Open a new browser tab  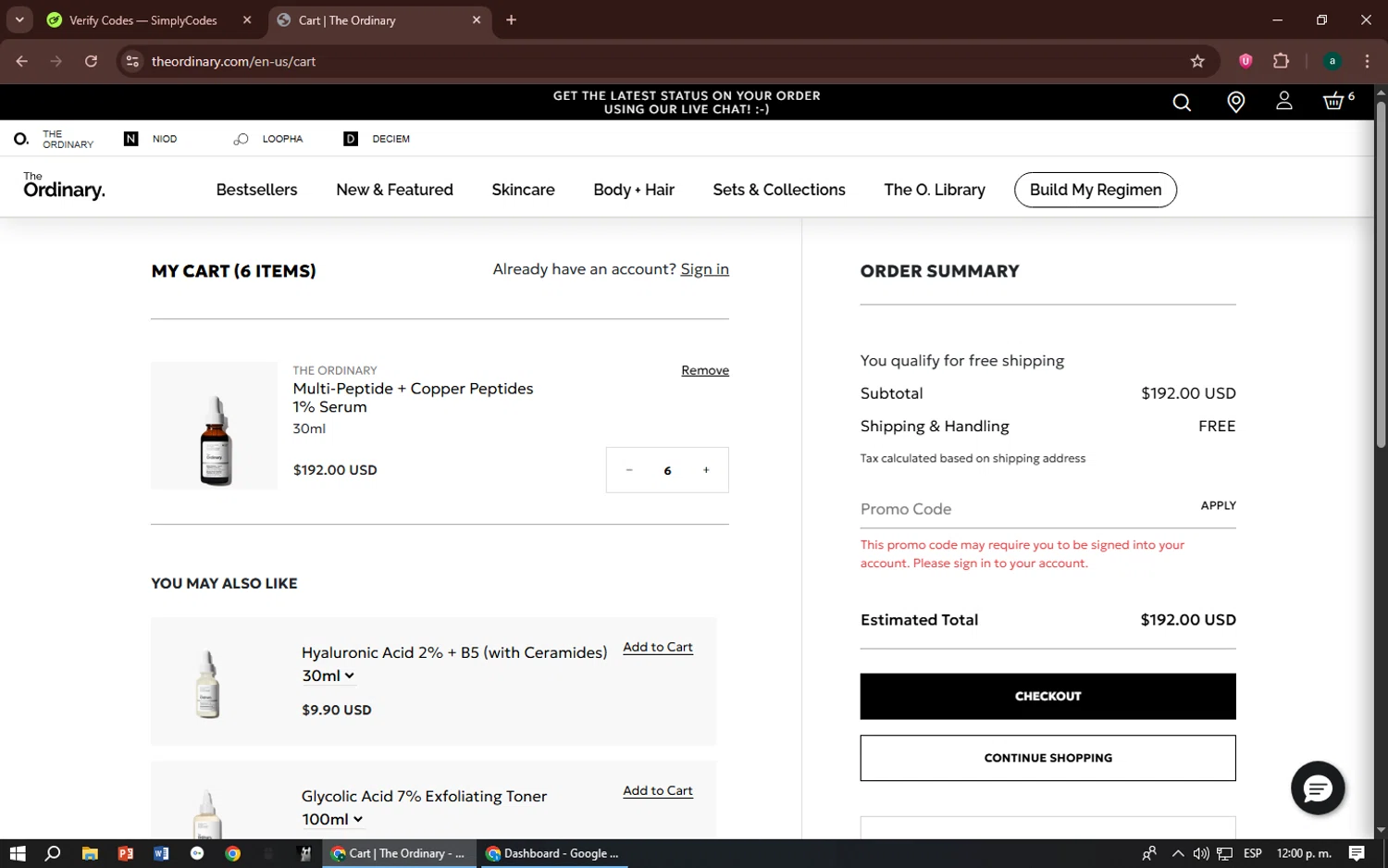[x=511, y=19]
